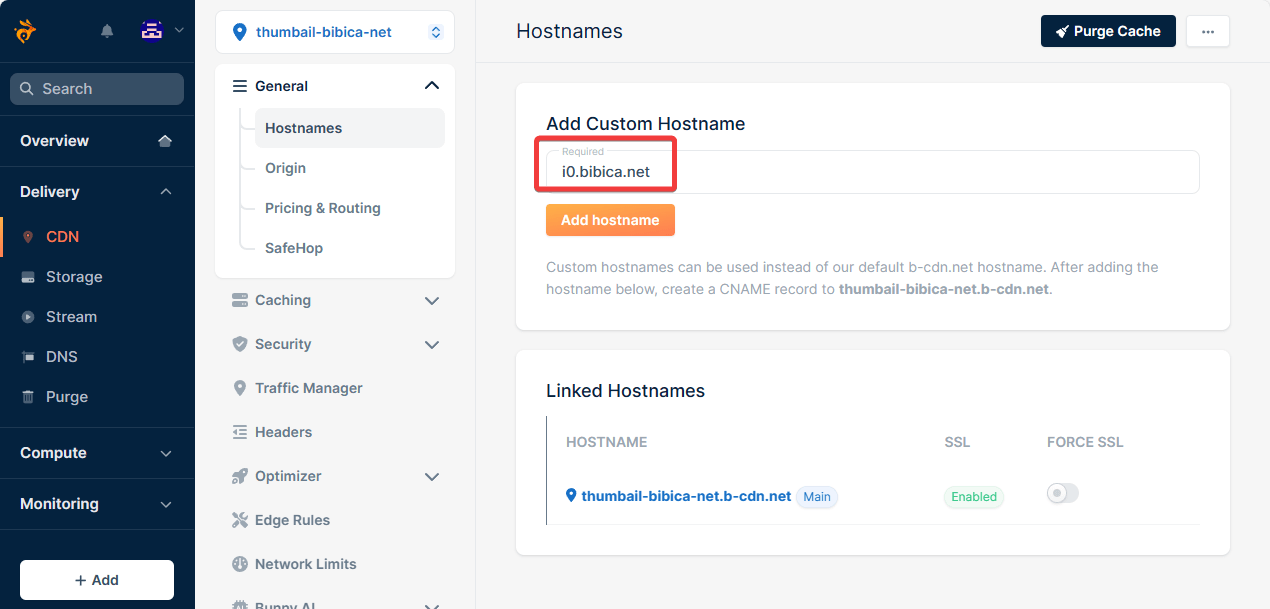The height and width of the screenshot is (609, 1270).
Task: Click the Stream play icon
Action: (x=28, y=317)
